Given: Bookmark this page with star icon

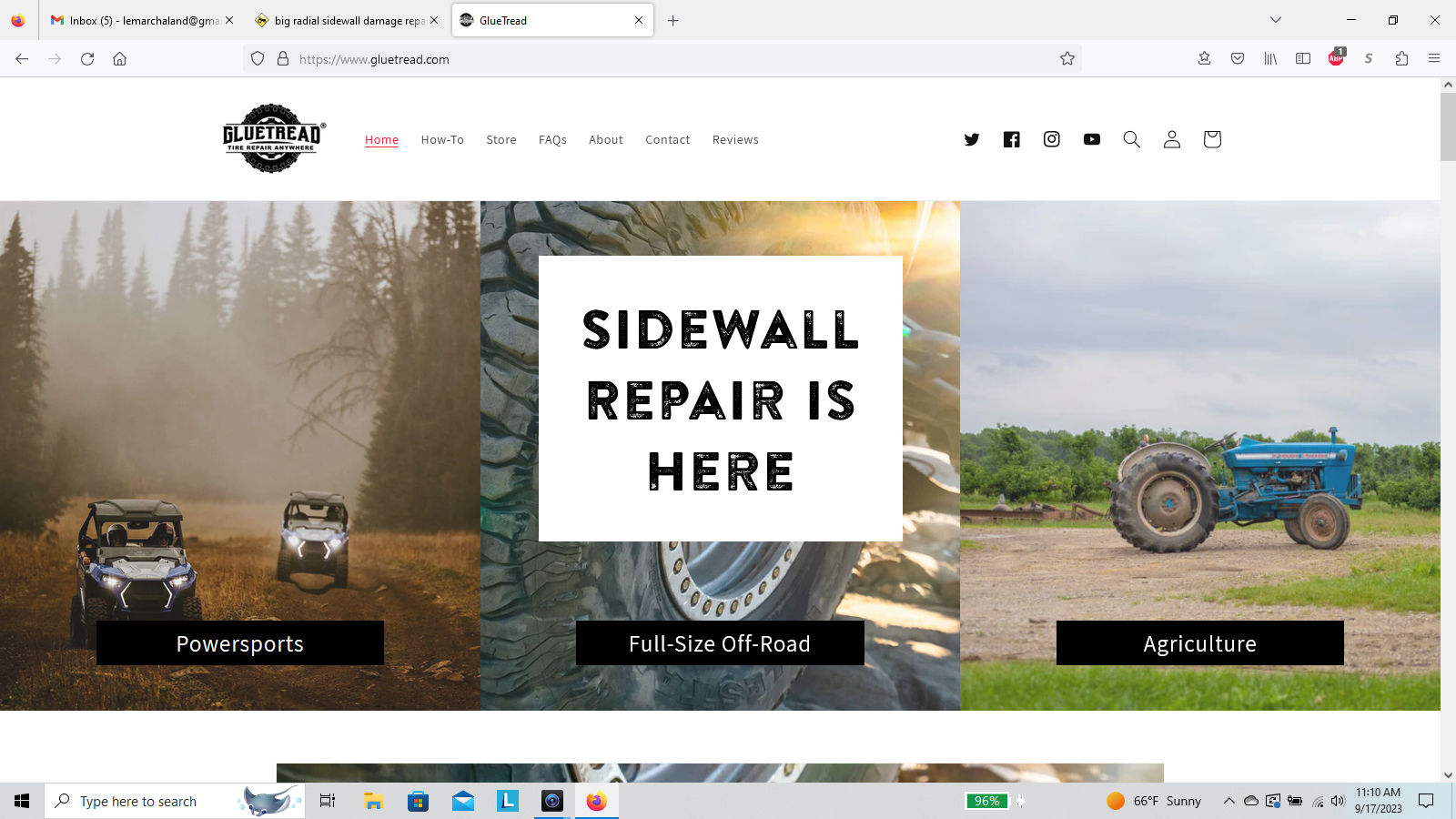Looking at the screenshot, I should click(1067, 59).
